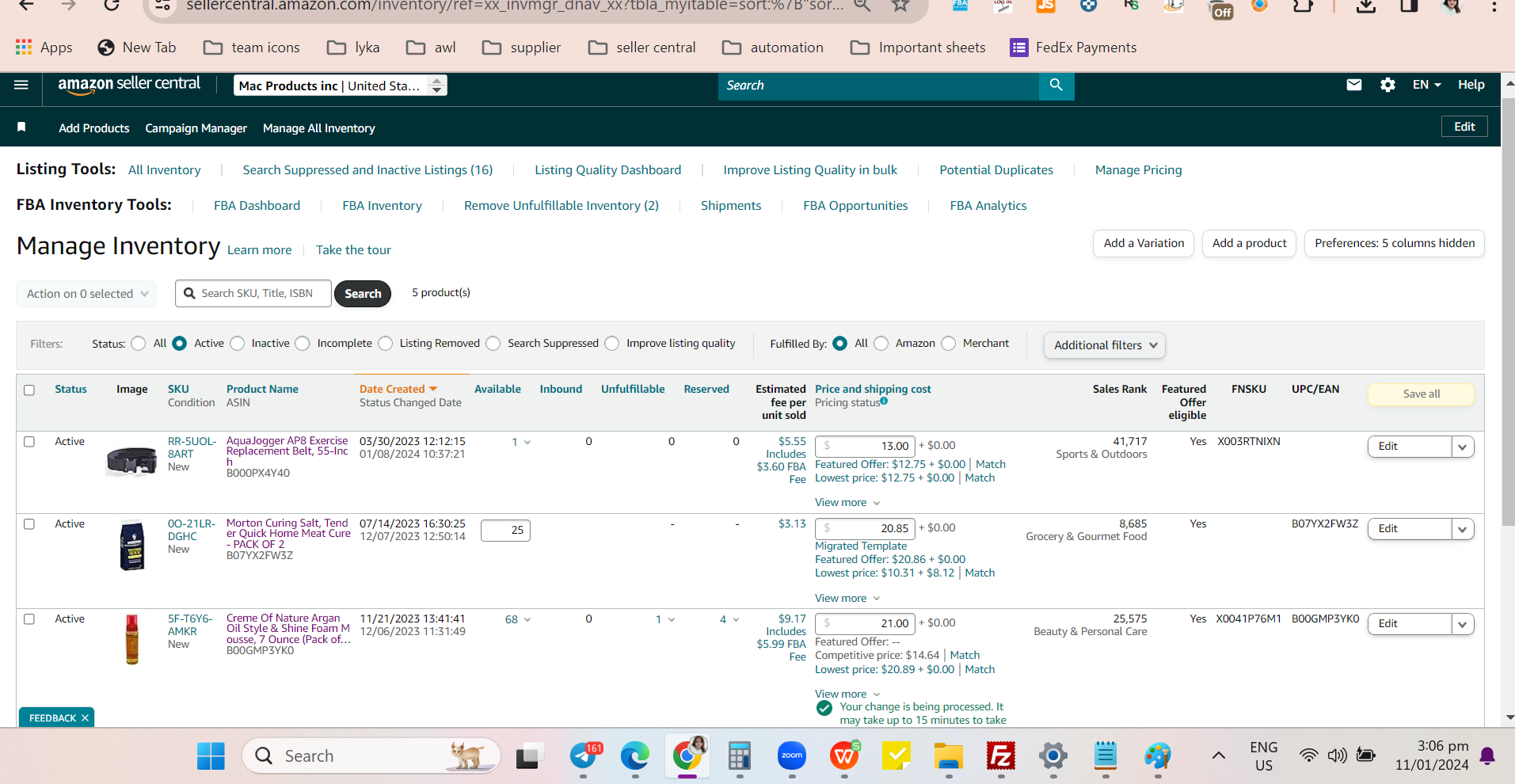Click the Save all button
Viewport: 1515px width, 784px height.
point(1421,394)
